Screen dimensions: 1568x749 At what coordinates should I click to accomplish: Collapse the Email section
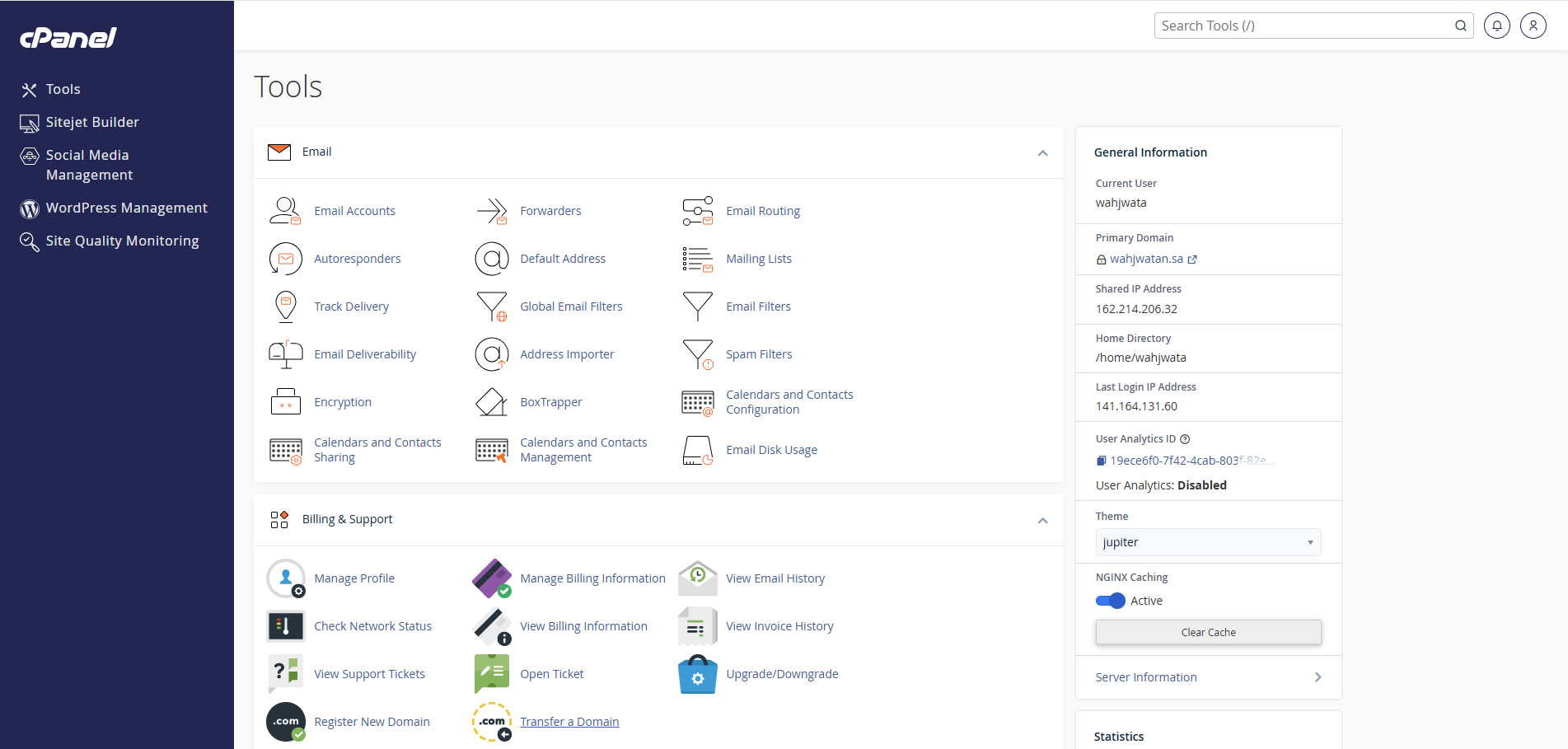pyautogui.click(x=1042, y=153)
